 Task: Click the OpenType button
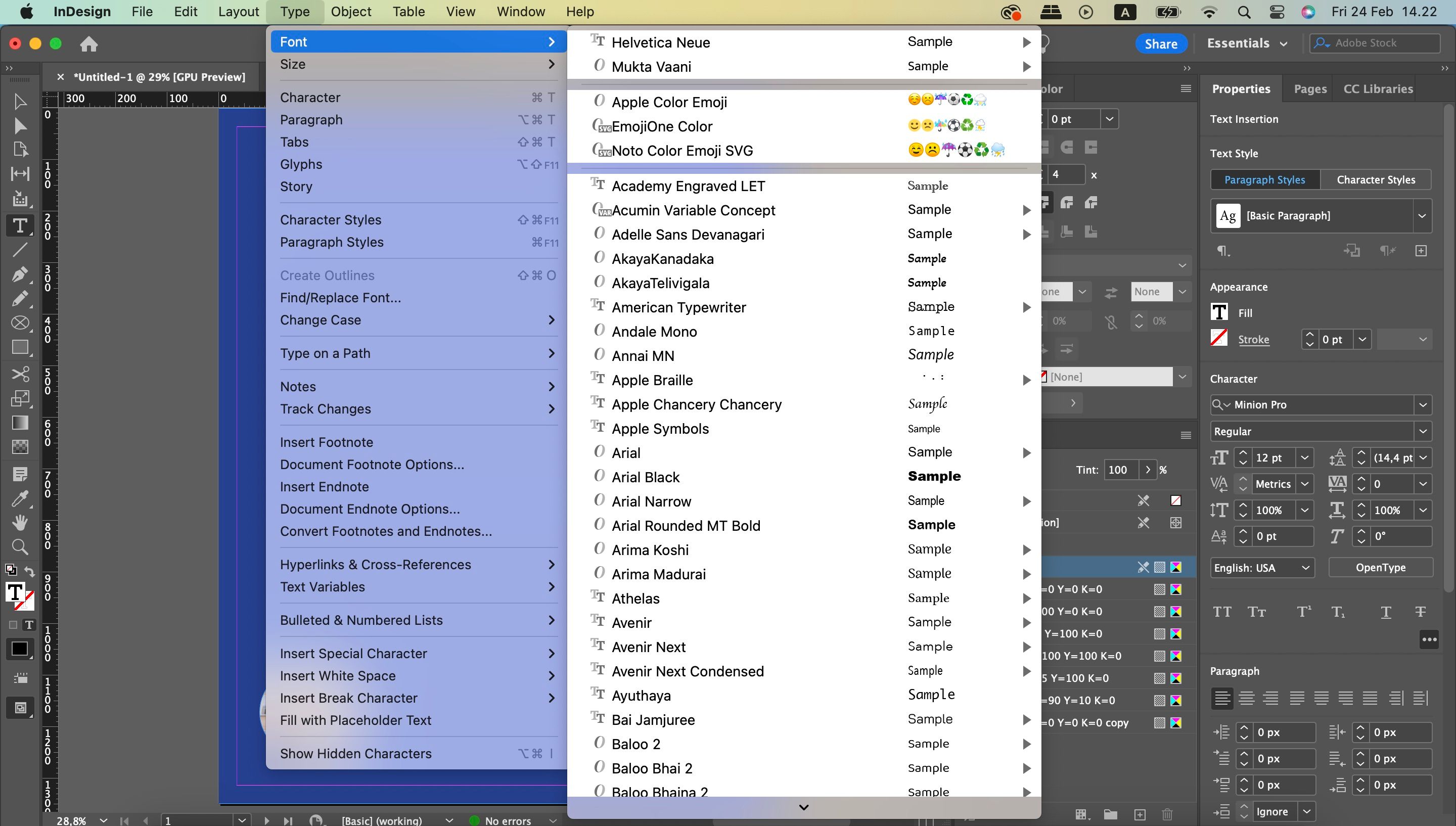[x=1380, y=567]
